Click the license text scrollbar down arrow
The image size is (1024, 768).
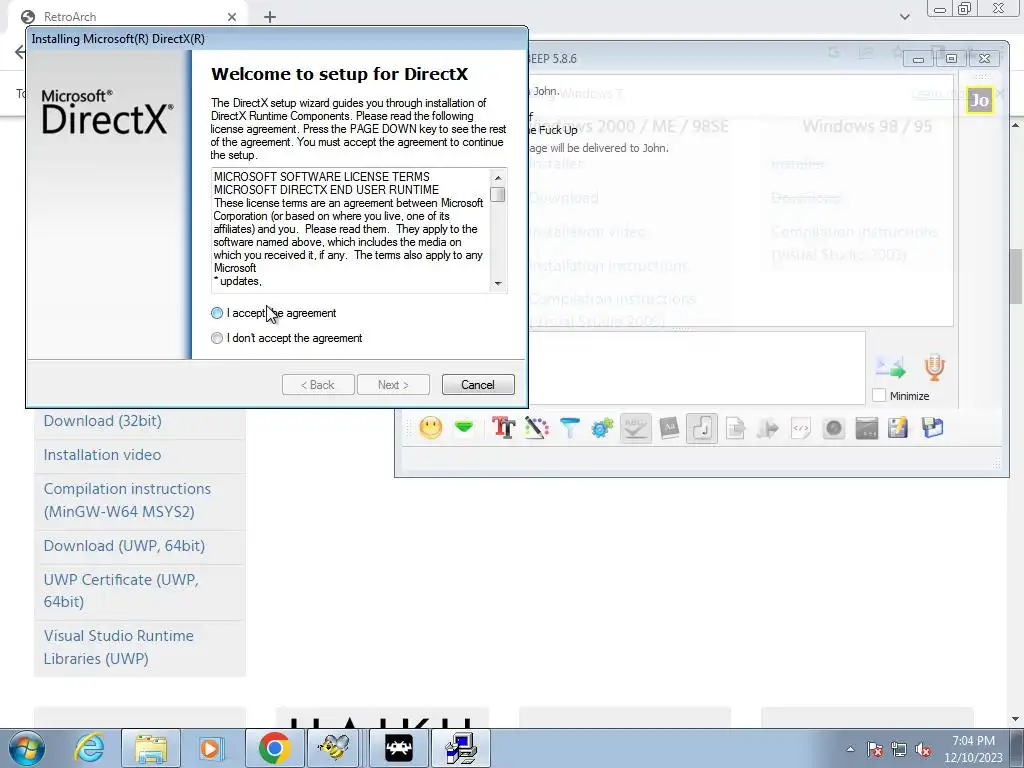point(498,283)
